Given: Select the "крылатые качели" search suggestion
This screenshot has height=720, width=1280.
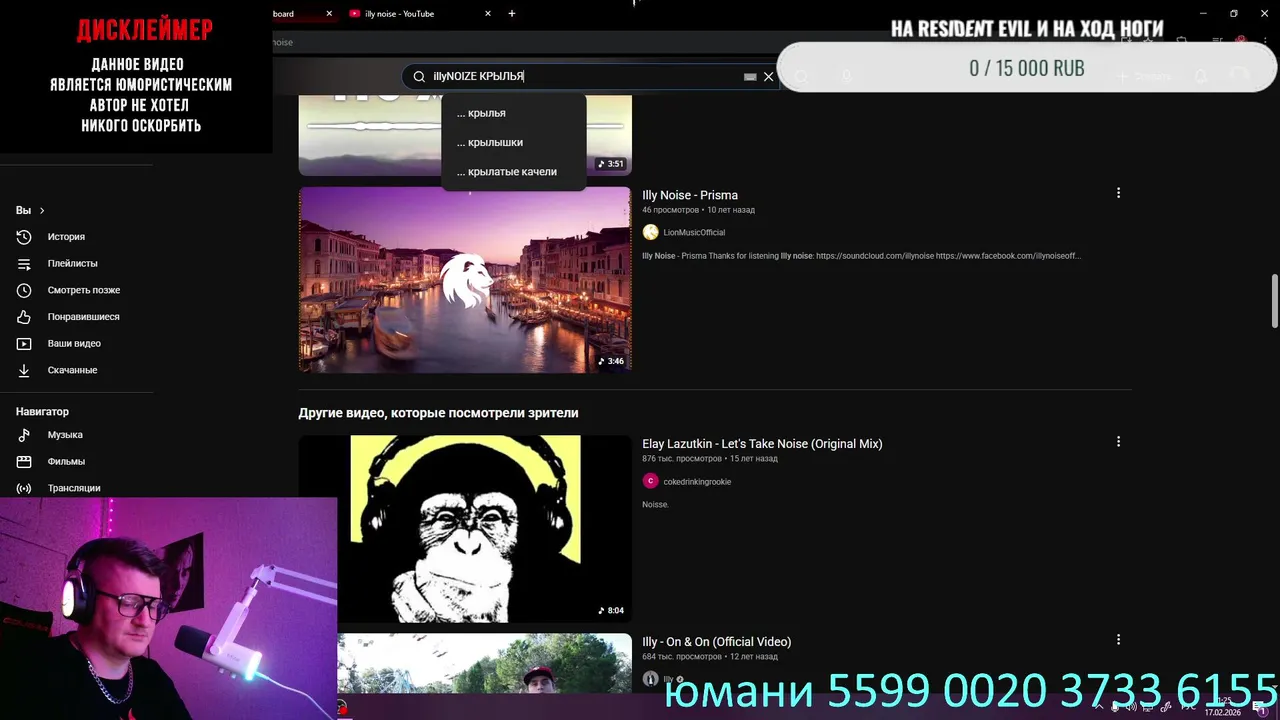Looking at the screenshot, I should (x=513, y=171).
